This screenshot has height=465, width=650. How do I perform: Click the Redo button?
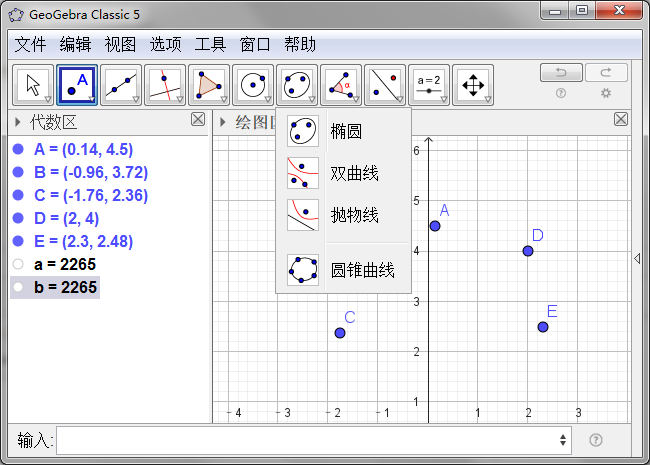606,73
